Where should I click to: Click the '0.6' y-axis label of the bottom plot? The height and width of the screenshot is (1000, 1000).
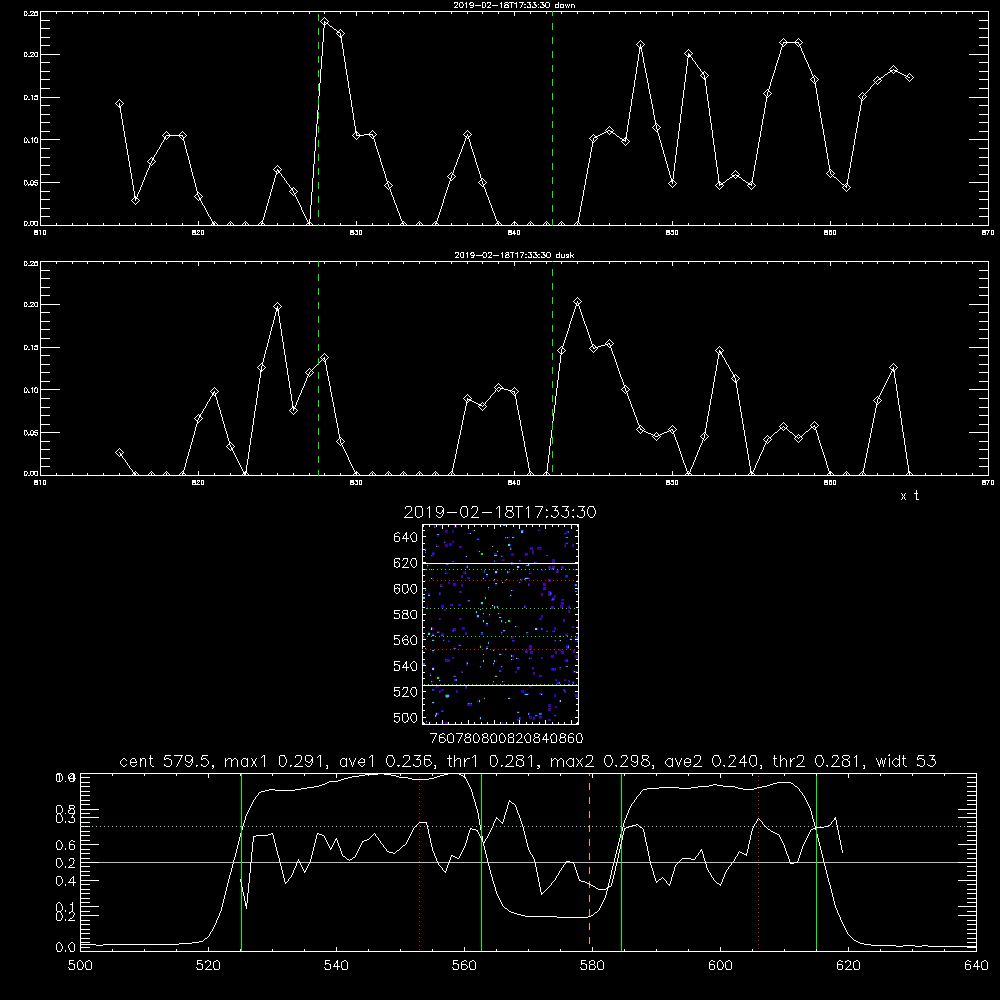point(66,844)
